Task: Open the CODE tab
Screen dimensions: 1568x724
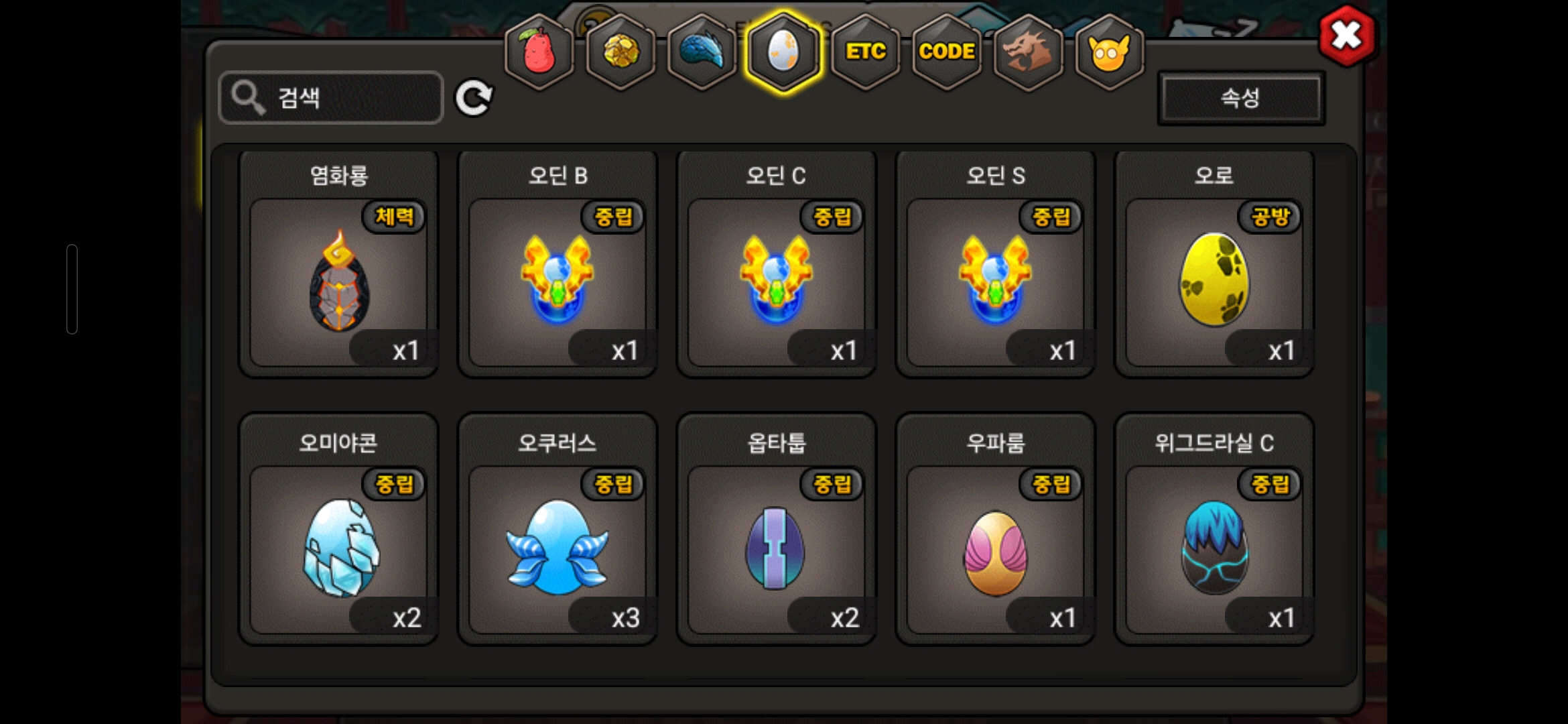Action: pyautogui.click(x=947, y=52)
